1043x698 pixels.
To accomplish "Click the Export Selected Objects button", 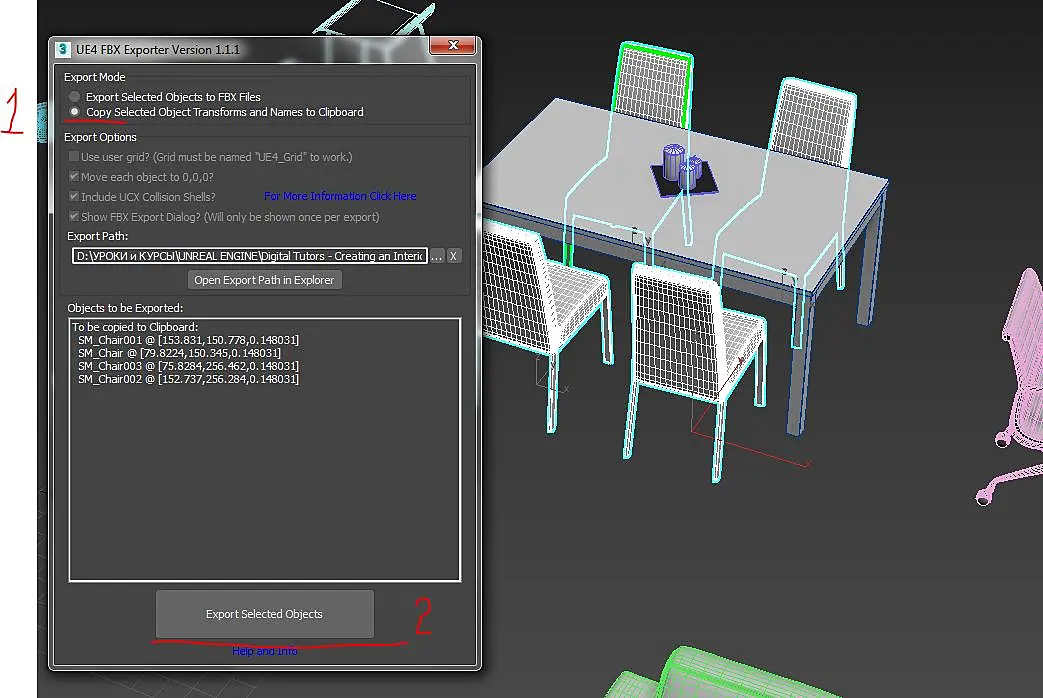I will (x=264, y=613).
